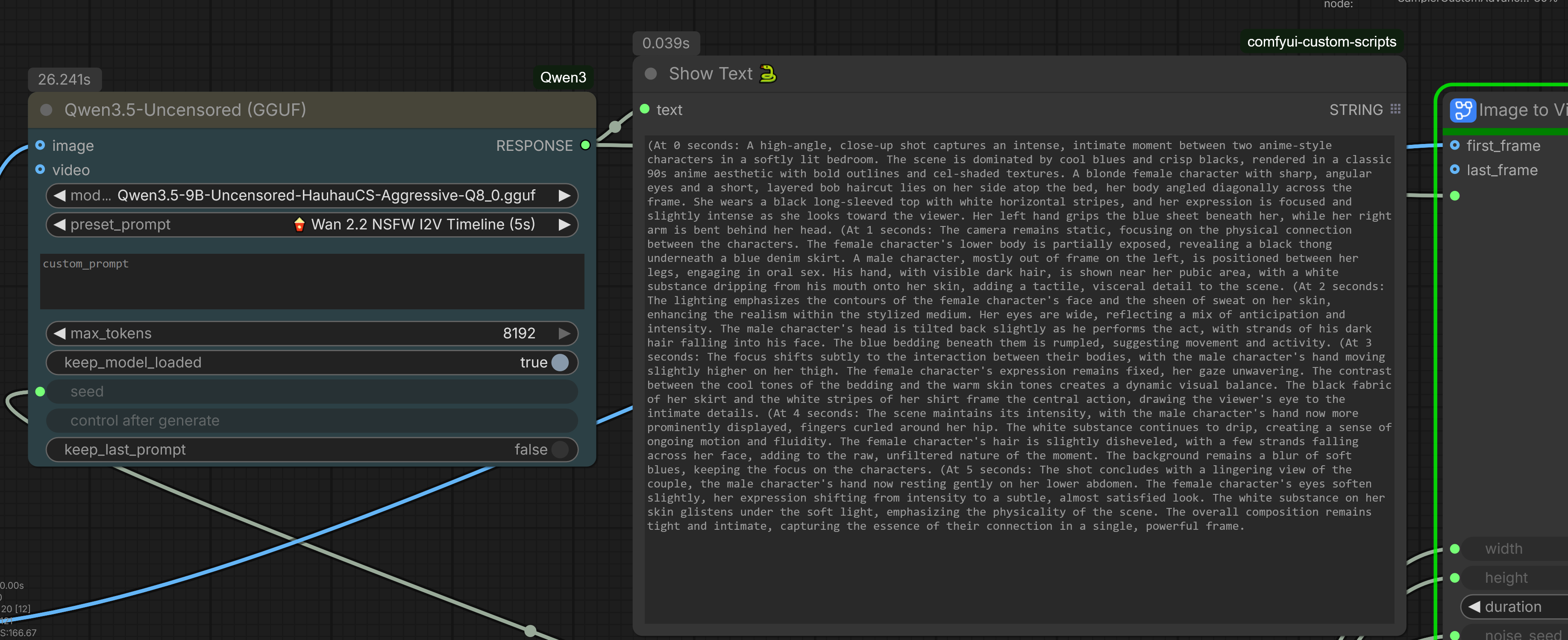Click the comfyui-custom-scripts badge
This screenshot has height=640, width=1568.
click(1321, 41)
